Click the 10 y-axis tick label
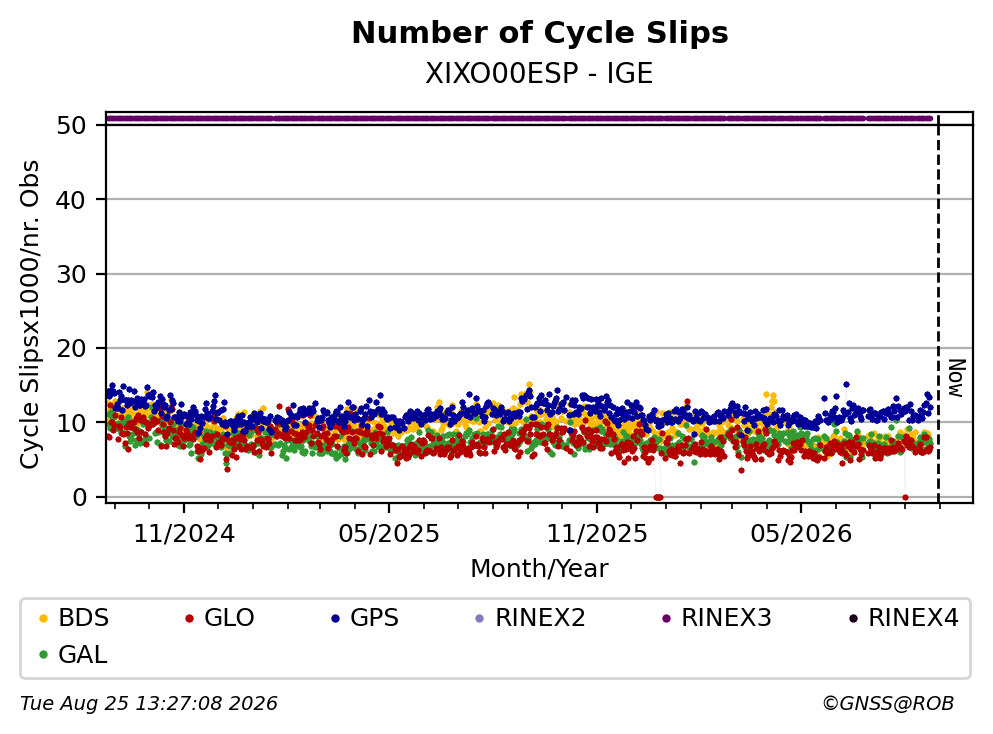 71,423
